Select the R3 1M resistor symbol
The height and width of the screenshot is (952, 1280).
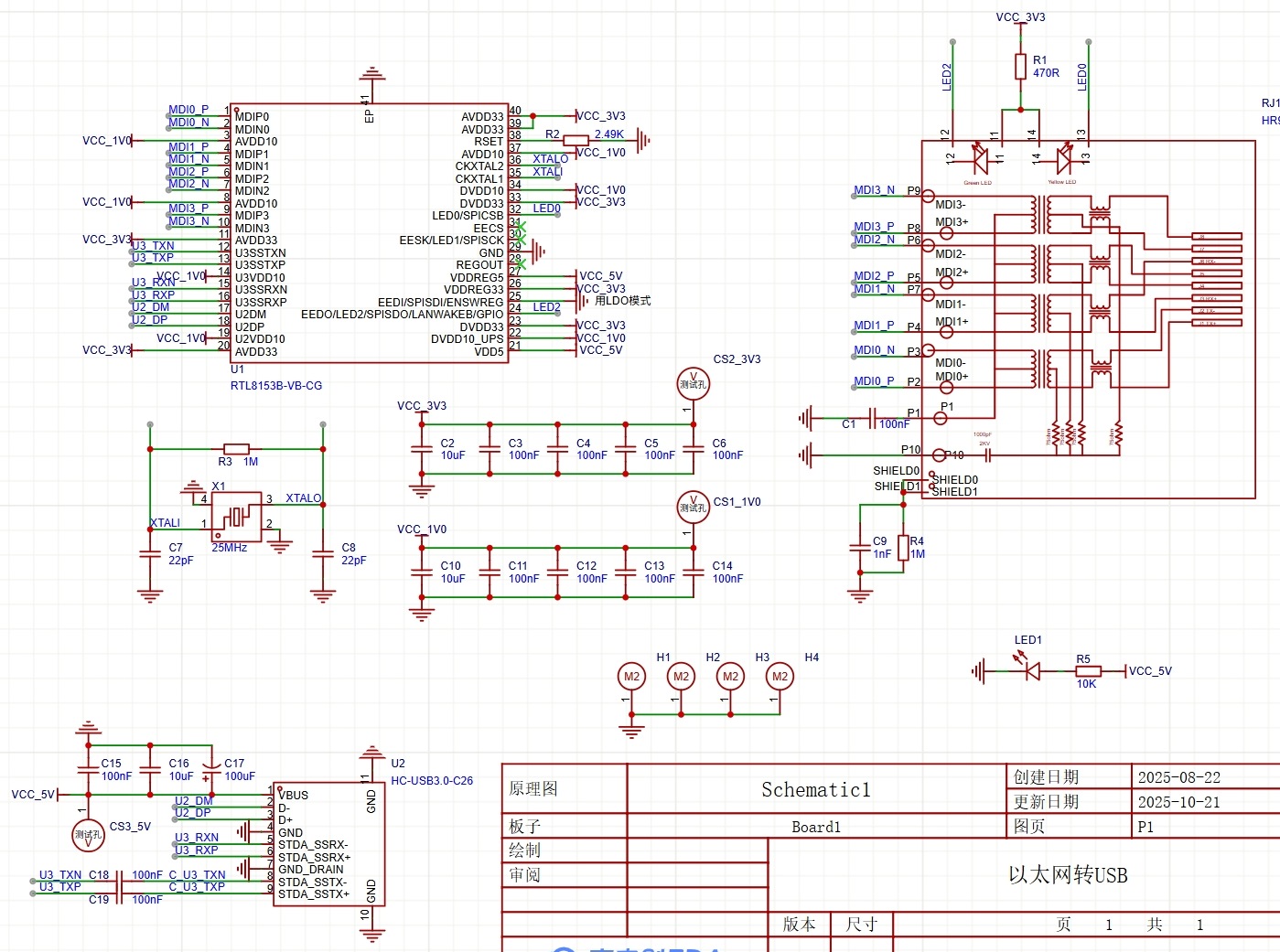(236, 449)
